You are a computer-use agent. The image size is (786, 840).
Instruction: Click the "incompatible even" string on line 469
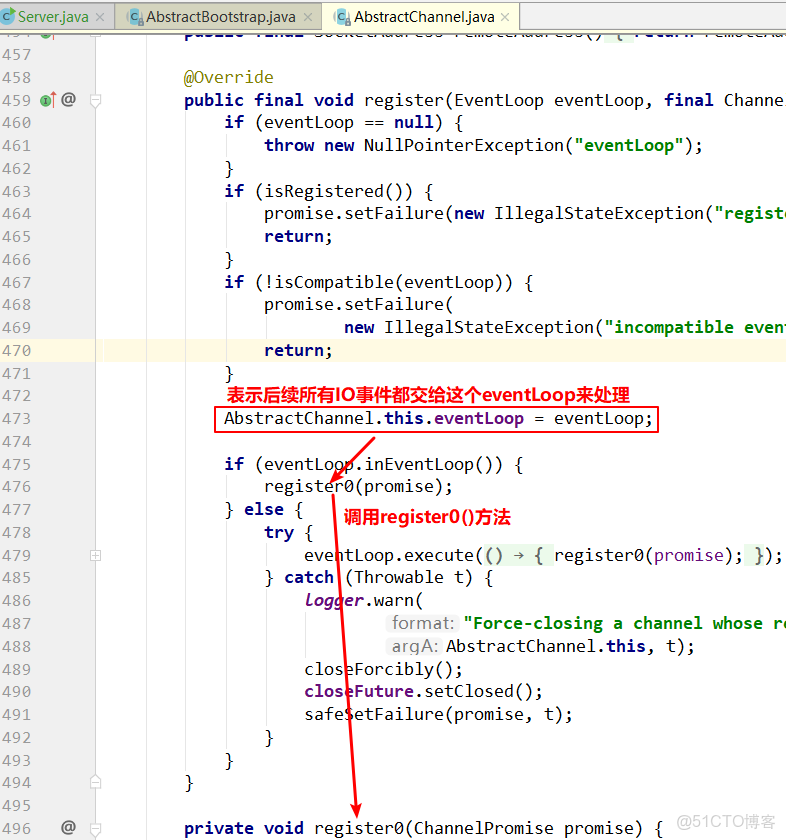click(694, 327)
